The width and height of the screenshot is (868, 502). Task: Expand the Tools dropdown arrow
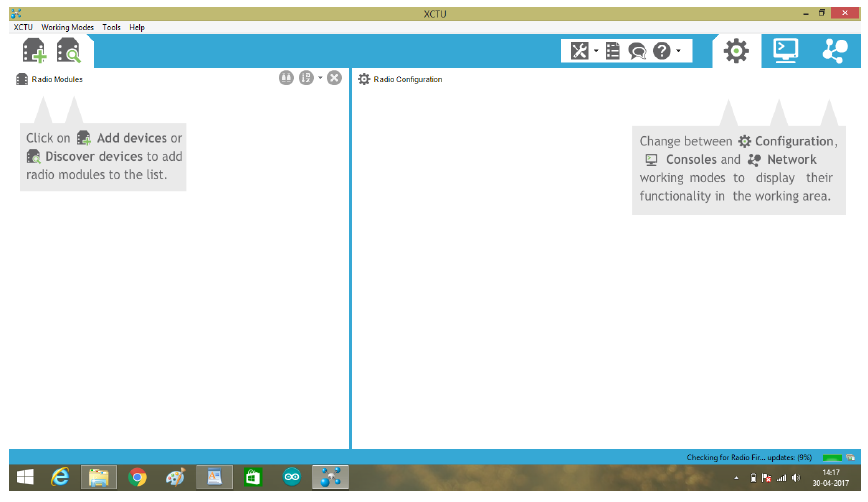(x=596, y=51)
